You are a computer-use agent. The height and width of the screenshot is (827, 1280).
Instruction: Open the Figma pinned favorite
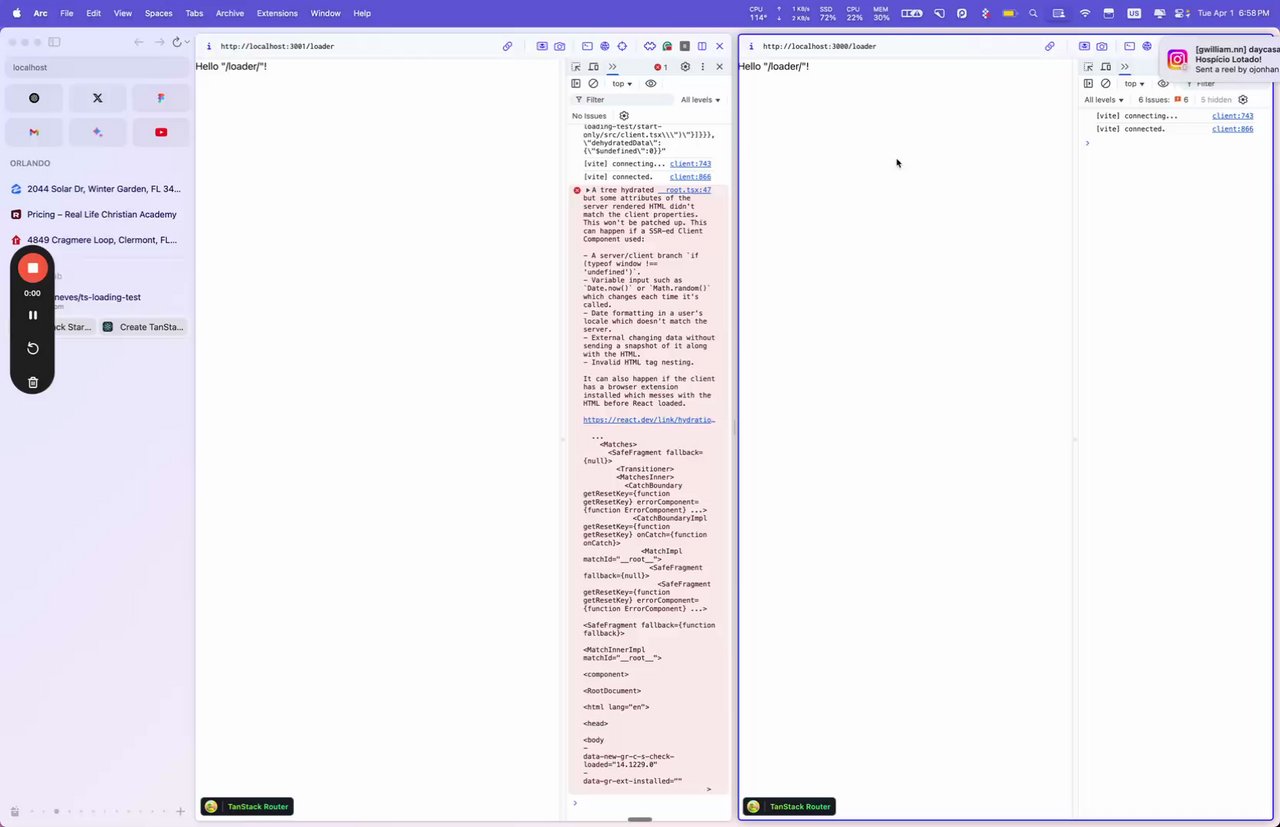click(x=161, y=98)
